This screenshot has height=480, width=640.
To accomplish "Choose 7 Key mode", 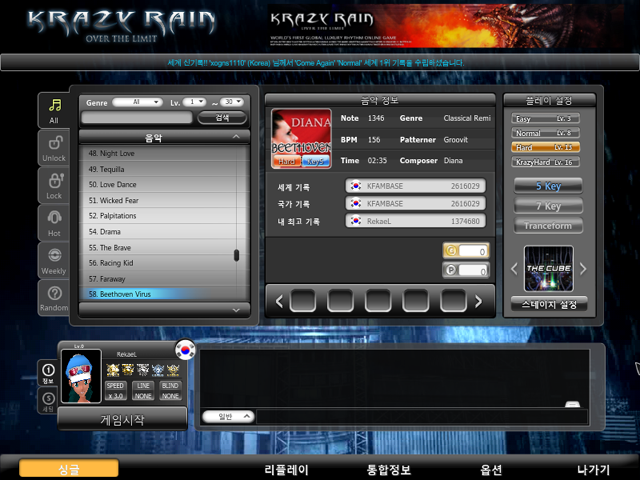I will click(x=548, y=206).
